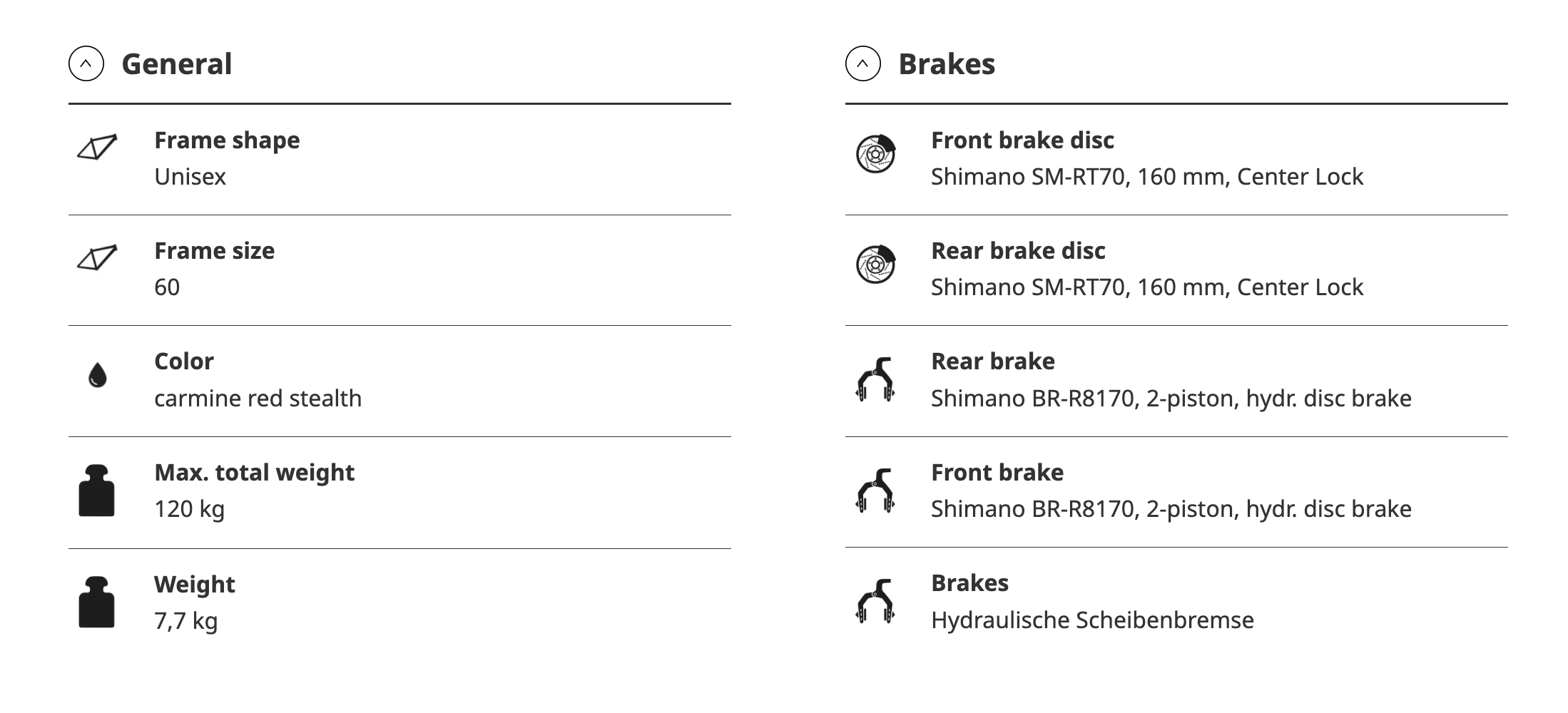Select the General section heading

point(177,64)
